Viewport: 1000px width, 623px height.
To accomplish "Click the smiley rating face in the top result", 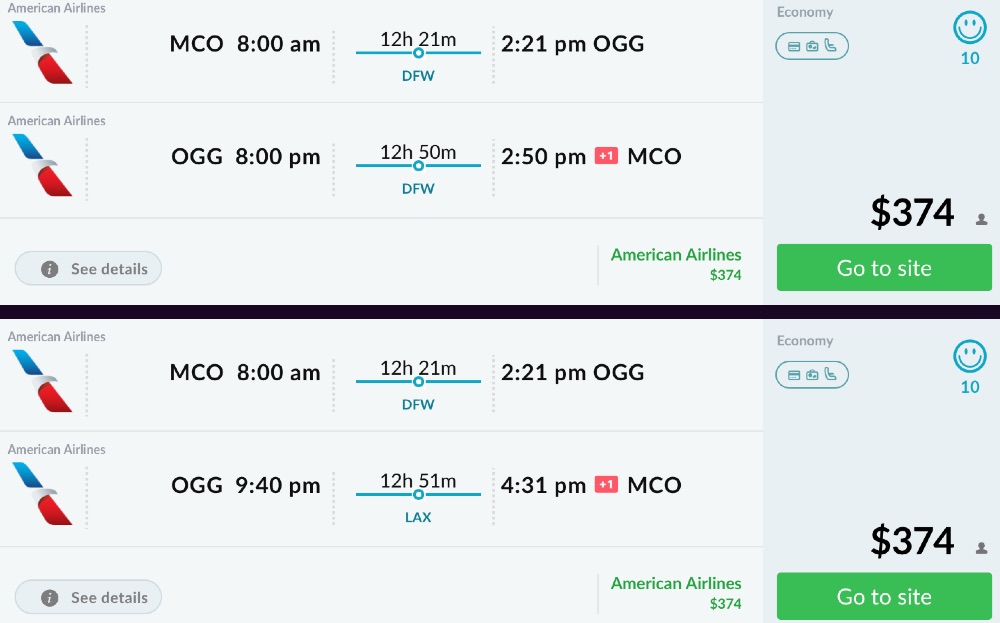I will (x=969, y=28).
